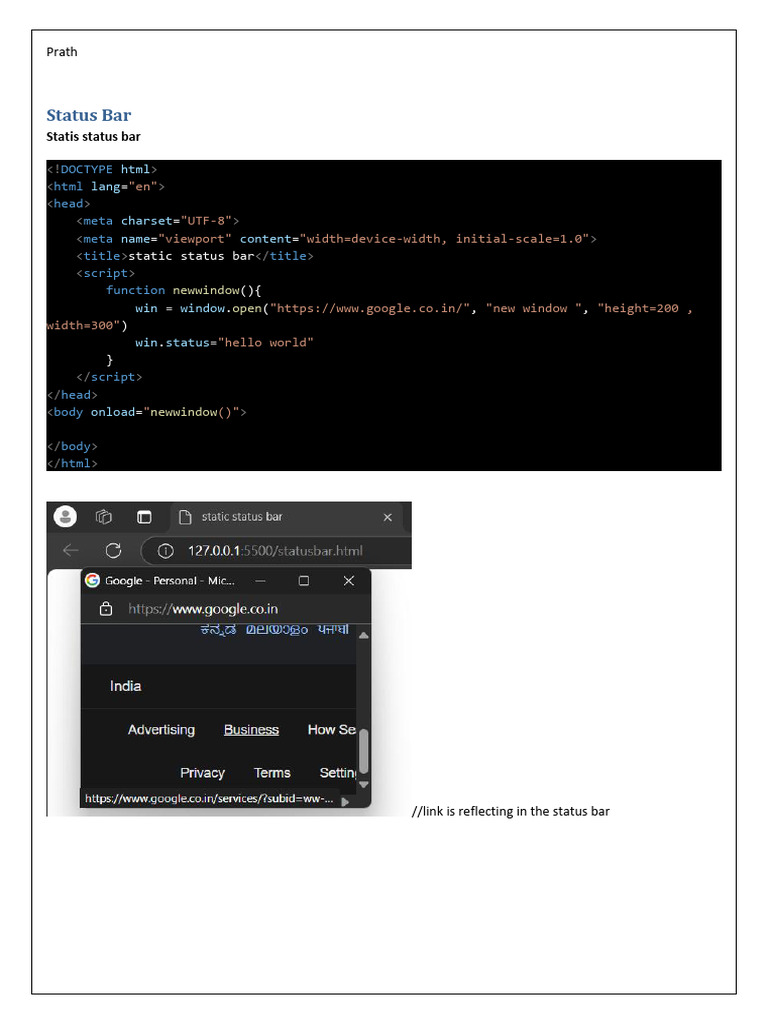The image size is (768, 1024).
Task: Click the Google favicon in popup title
Action: [92, 581]
